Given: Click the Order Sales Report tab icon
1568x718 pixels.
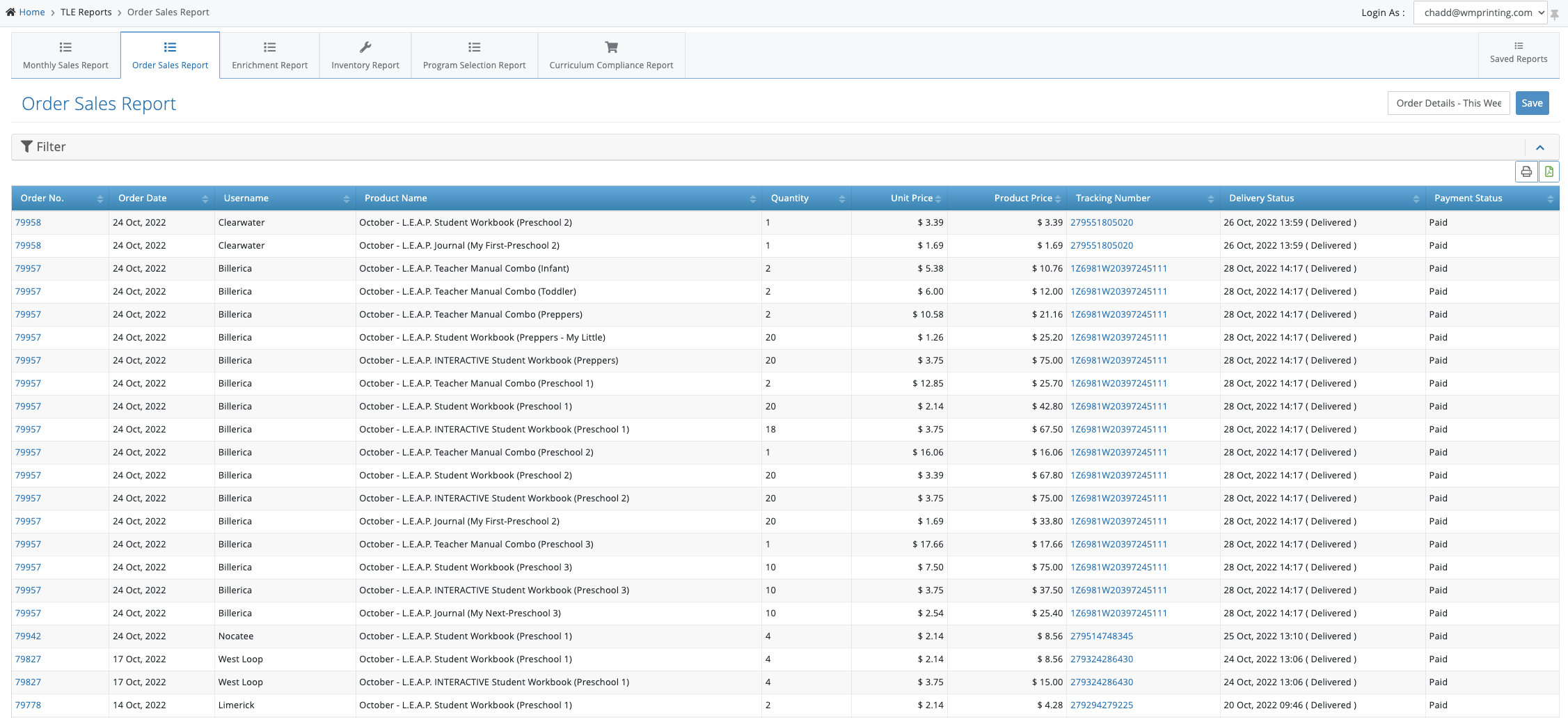Looking at the screenshot, I should [x=170, y=47].
